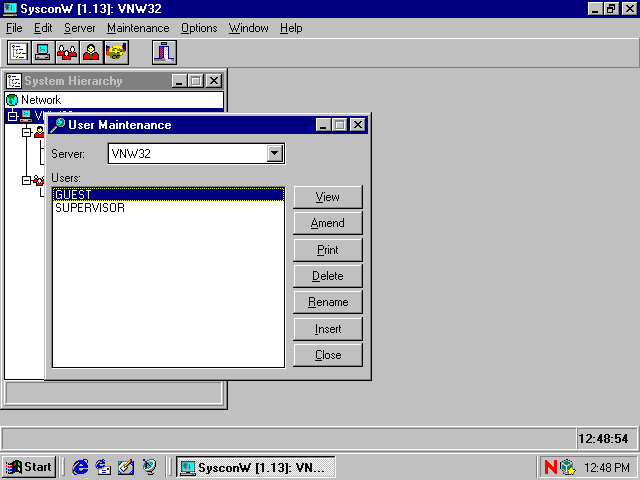This screenshot has height=480, width=640.
Task: Open the Window menu
Action: click(x=249, y=28)
